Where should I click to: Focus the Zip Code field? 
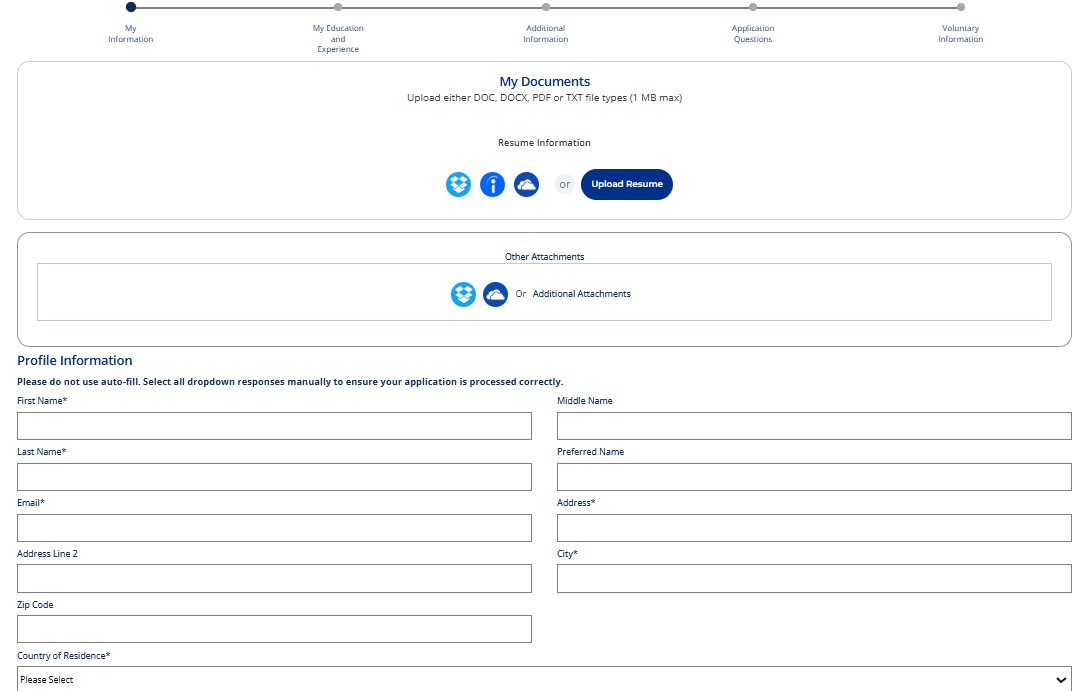(274, 629)
